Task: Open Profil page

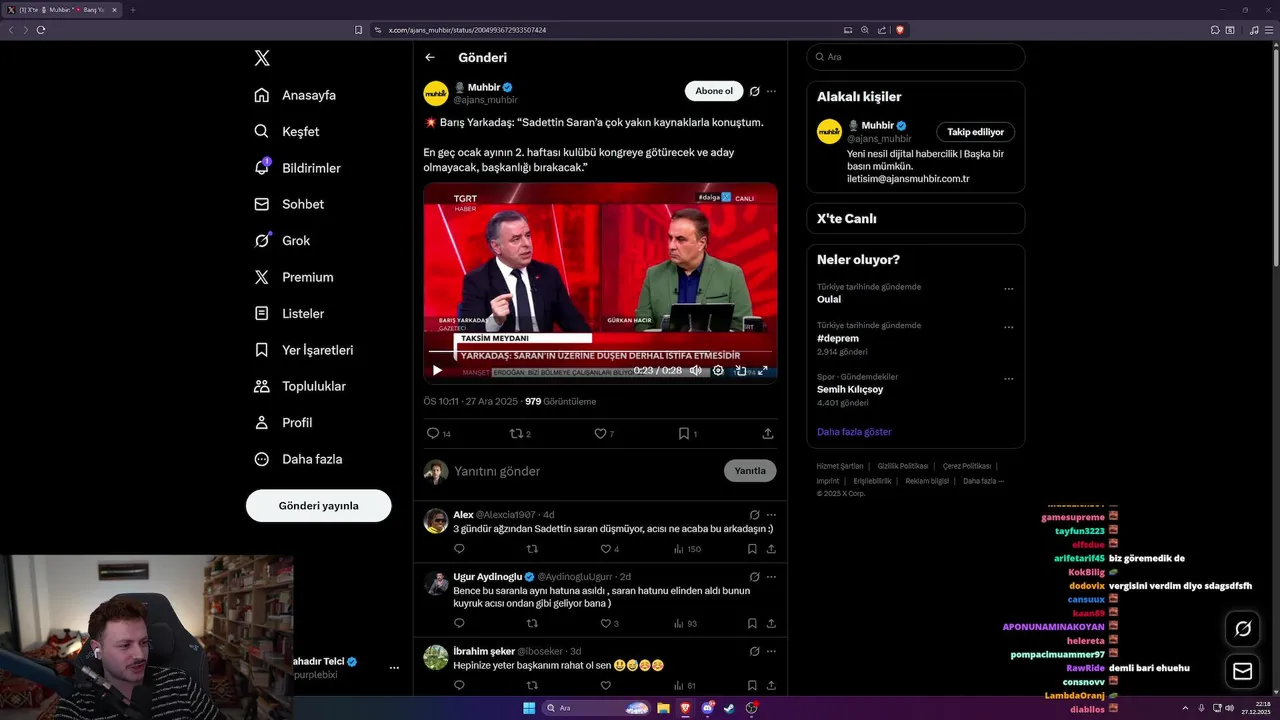Action: 283,422
